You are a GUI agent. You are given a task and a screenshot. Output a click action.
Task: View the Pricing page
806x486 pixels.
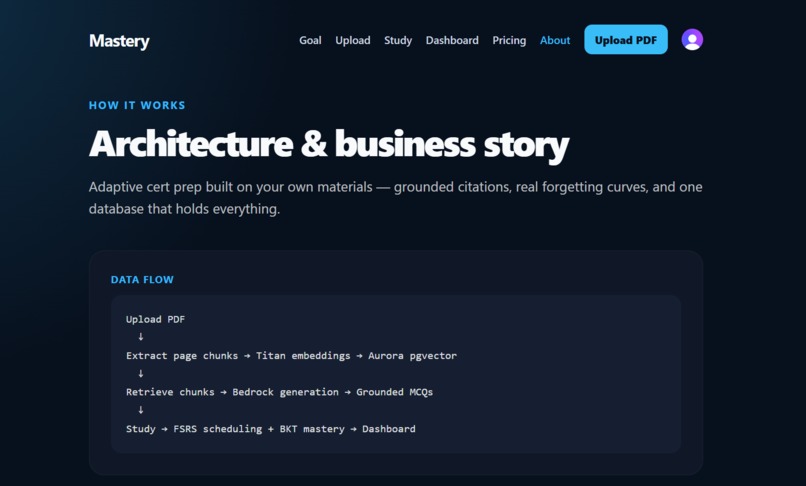(509, 40)
